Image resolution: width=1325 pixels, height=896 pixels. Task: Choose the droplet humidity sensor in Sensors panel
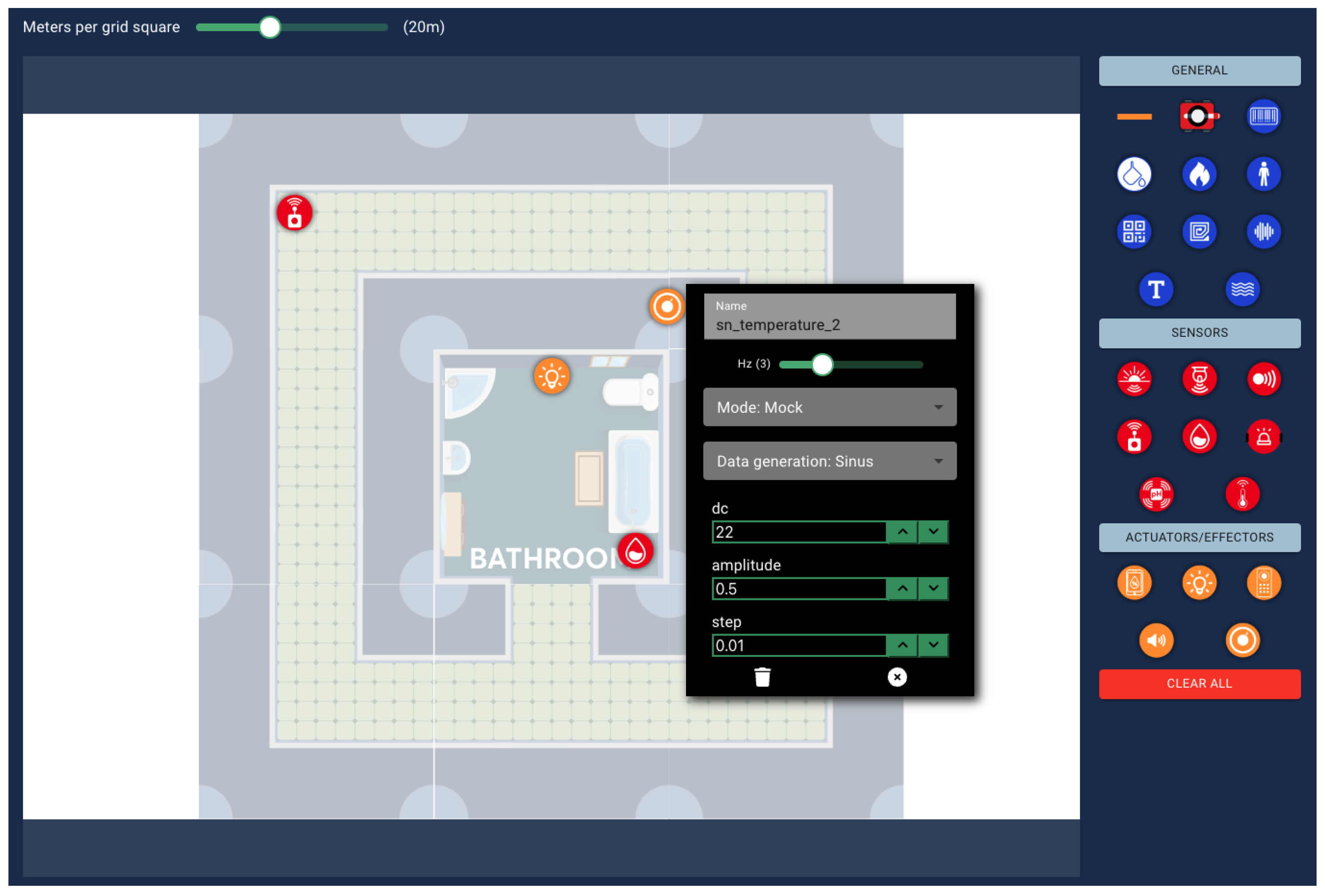click(x=1199, y=437)
